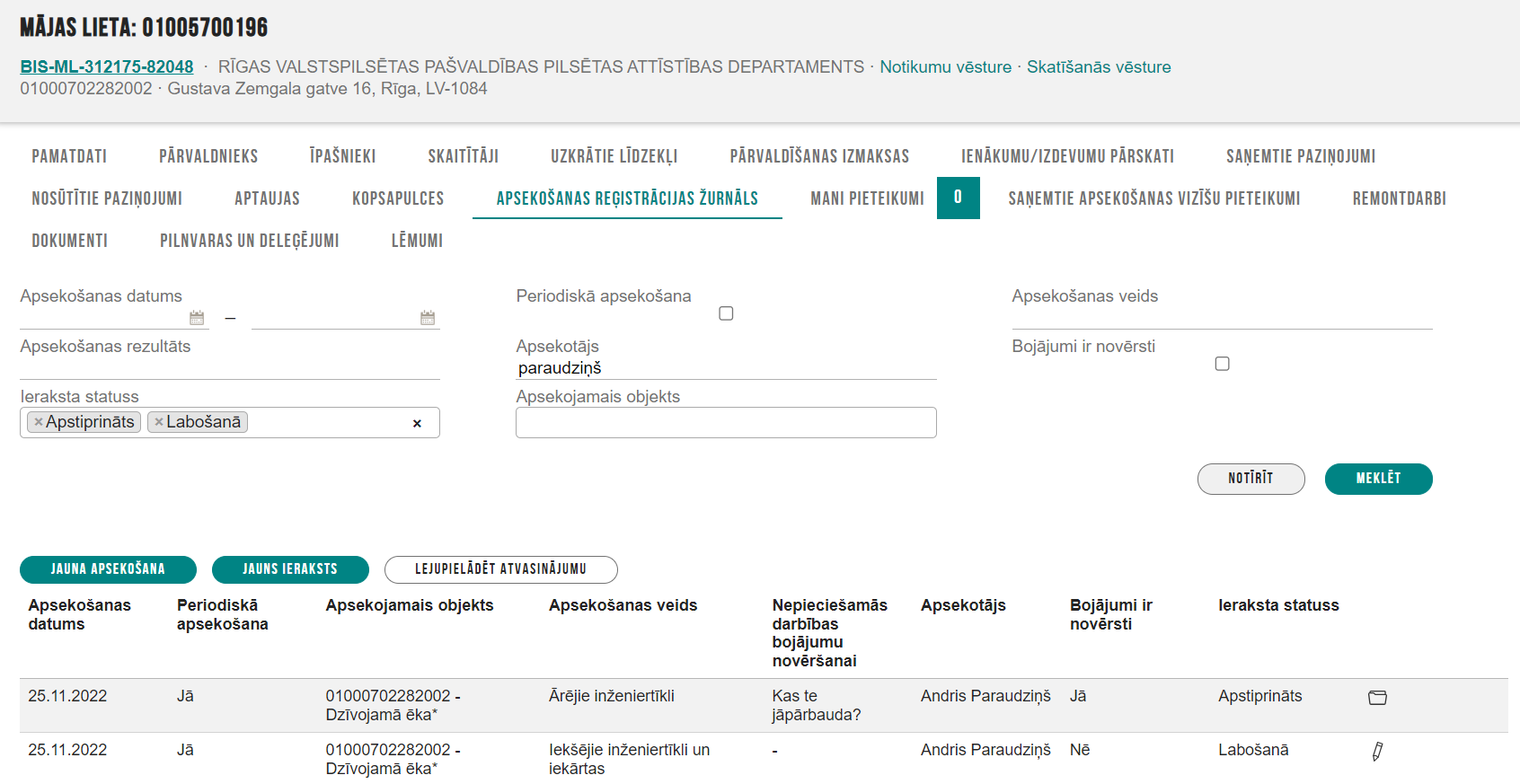Screen dimensions: 1520x784
Task: Switch to the Remontdarbi tab
Action: (1400, 198)
